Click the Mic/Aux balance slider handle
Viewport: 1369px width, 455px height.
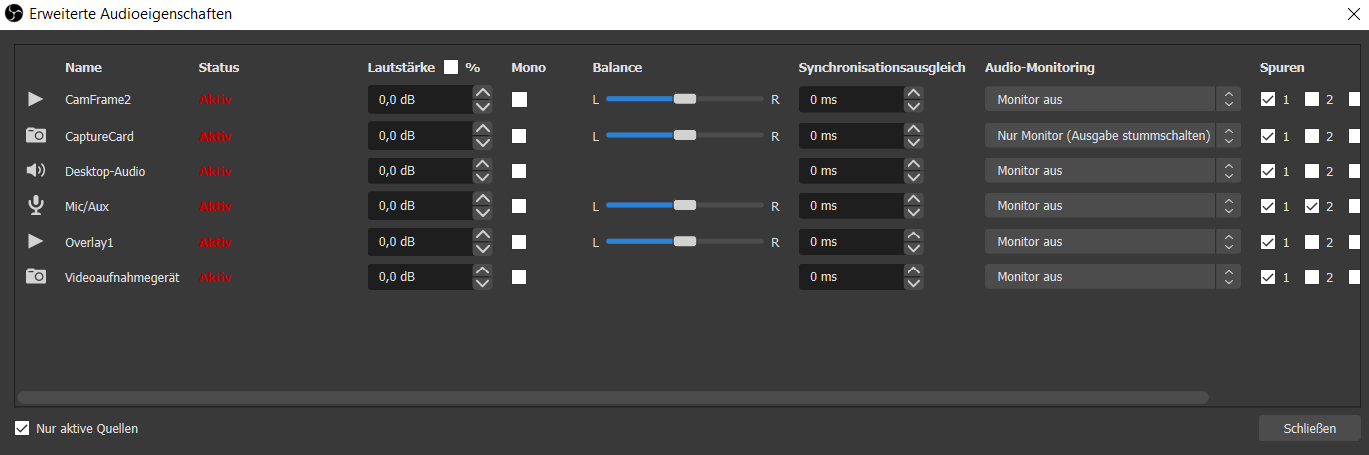coord(685,206)
